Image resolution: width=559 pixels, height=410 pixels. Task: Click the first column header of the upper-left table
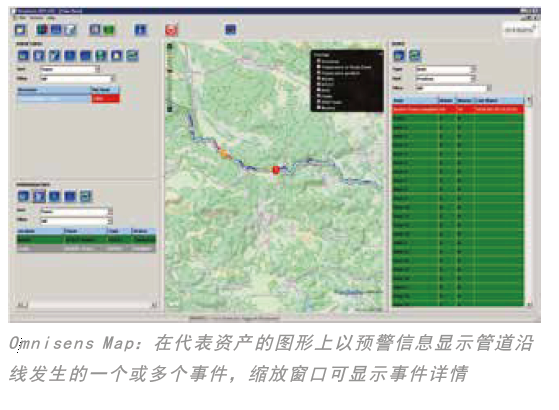click(54, 90)
